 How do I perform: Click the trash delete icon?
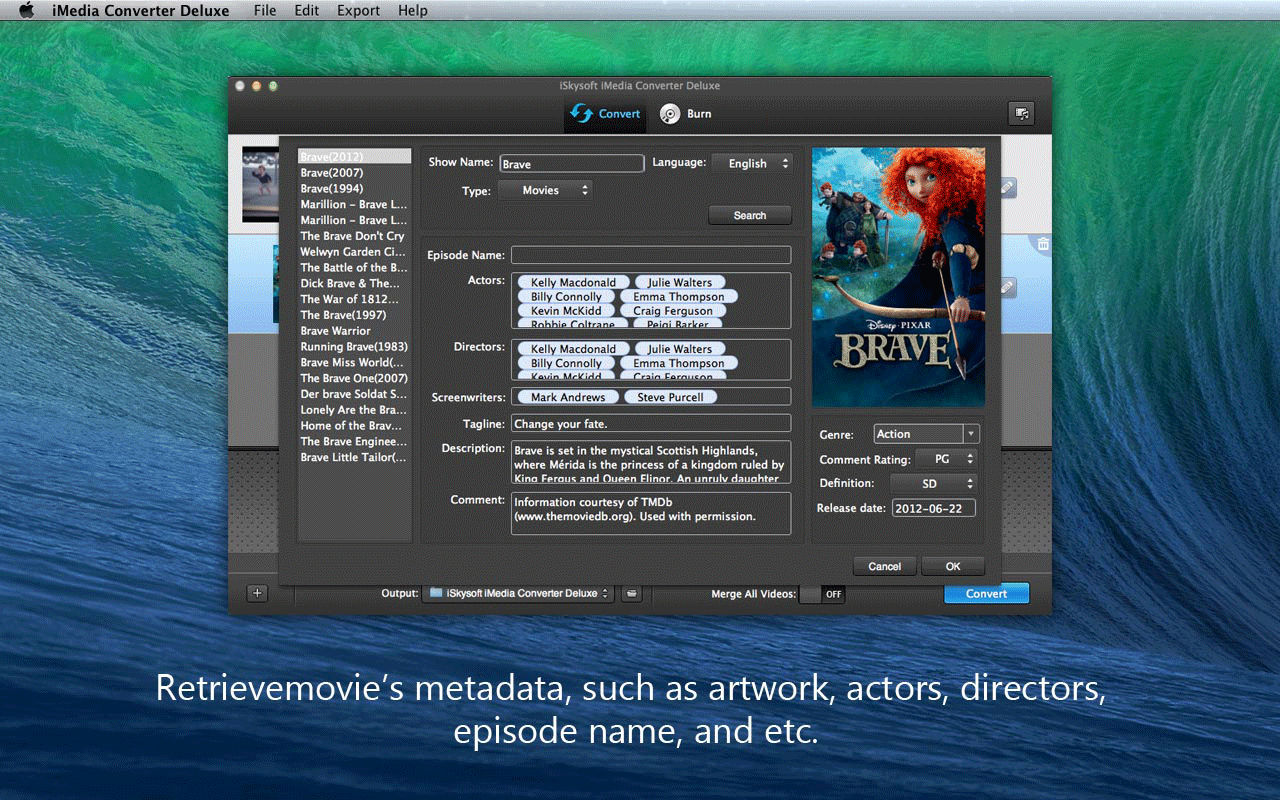click(1043, 243)
